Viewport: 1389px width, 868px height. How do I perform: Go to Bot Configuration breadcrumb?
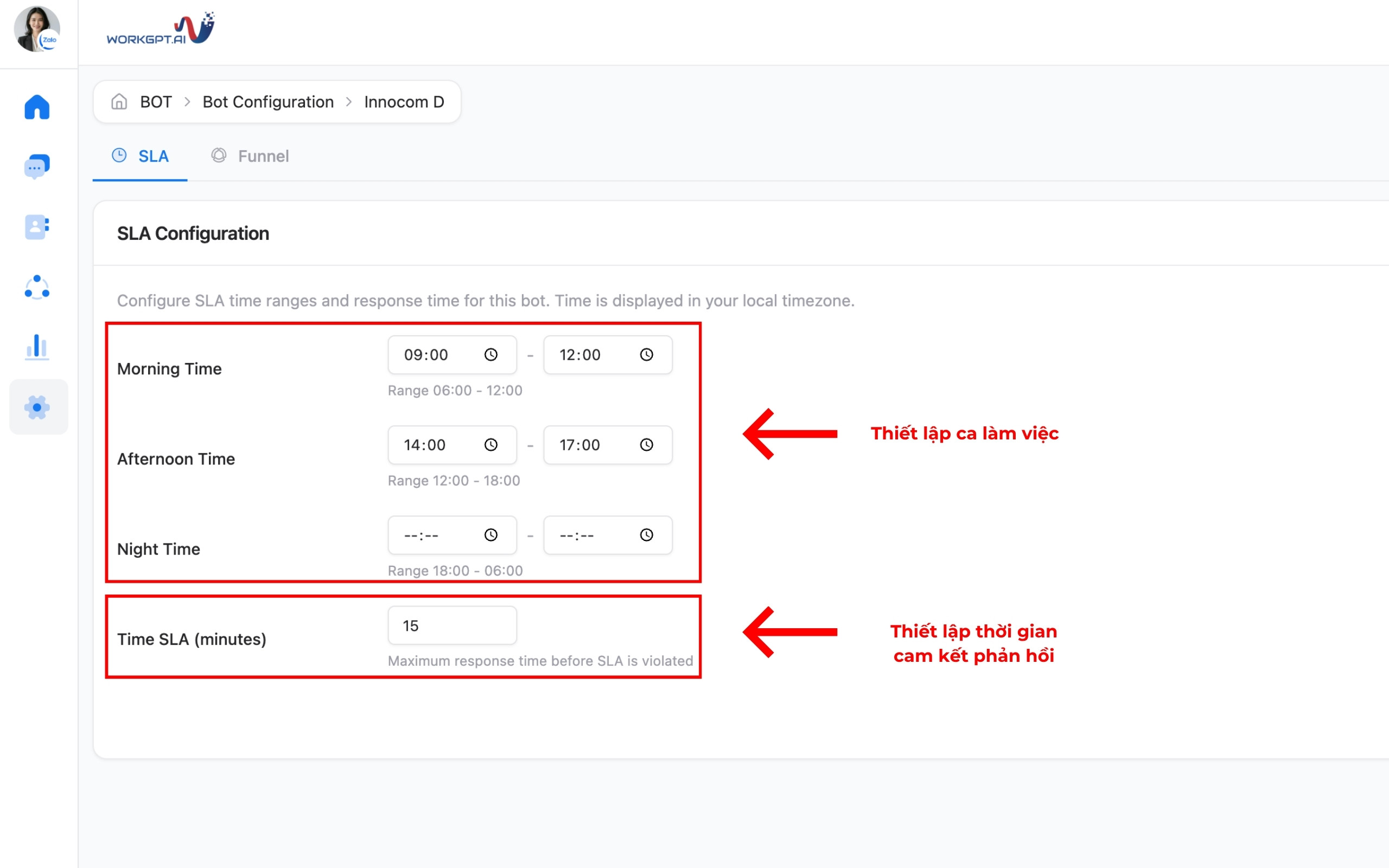point(268,101)
